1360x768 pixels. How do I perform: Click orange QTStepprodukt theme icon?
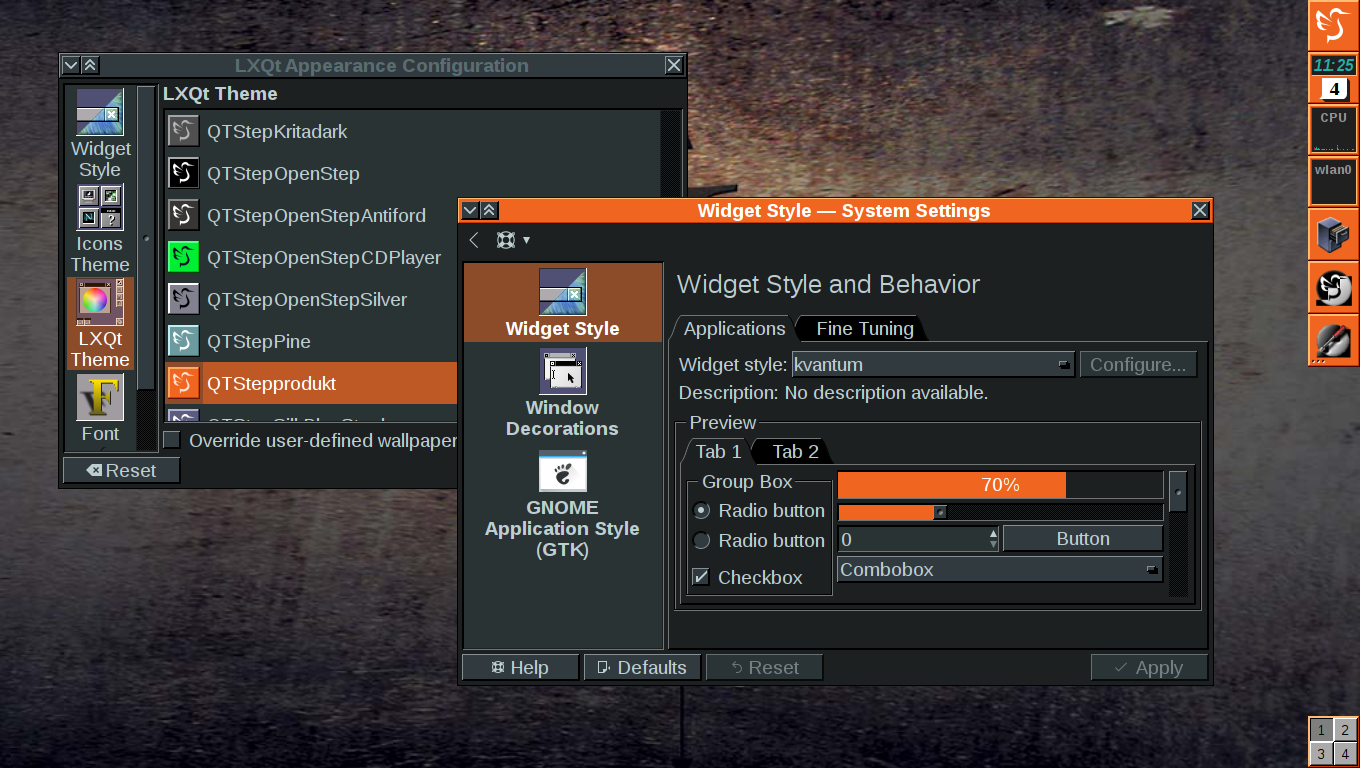coord(184,383)
